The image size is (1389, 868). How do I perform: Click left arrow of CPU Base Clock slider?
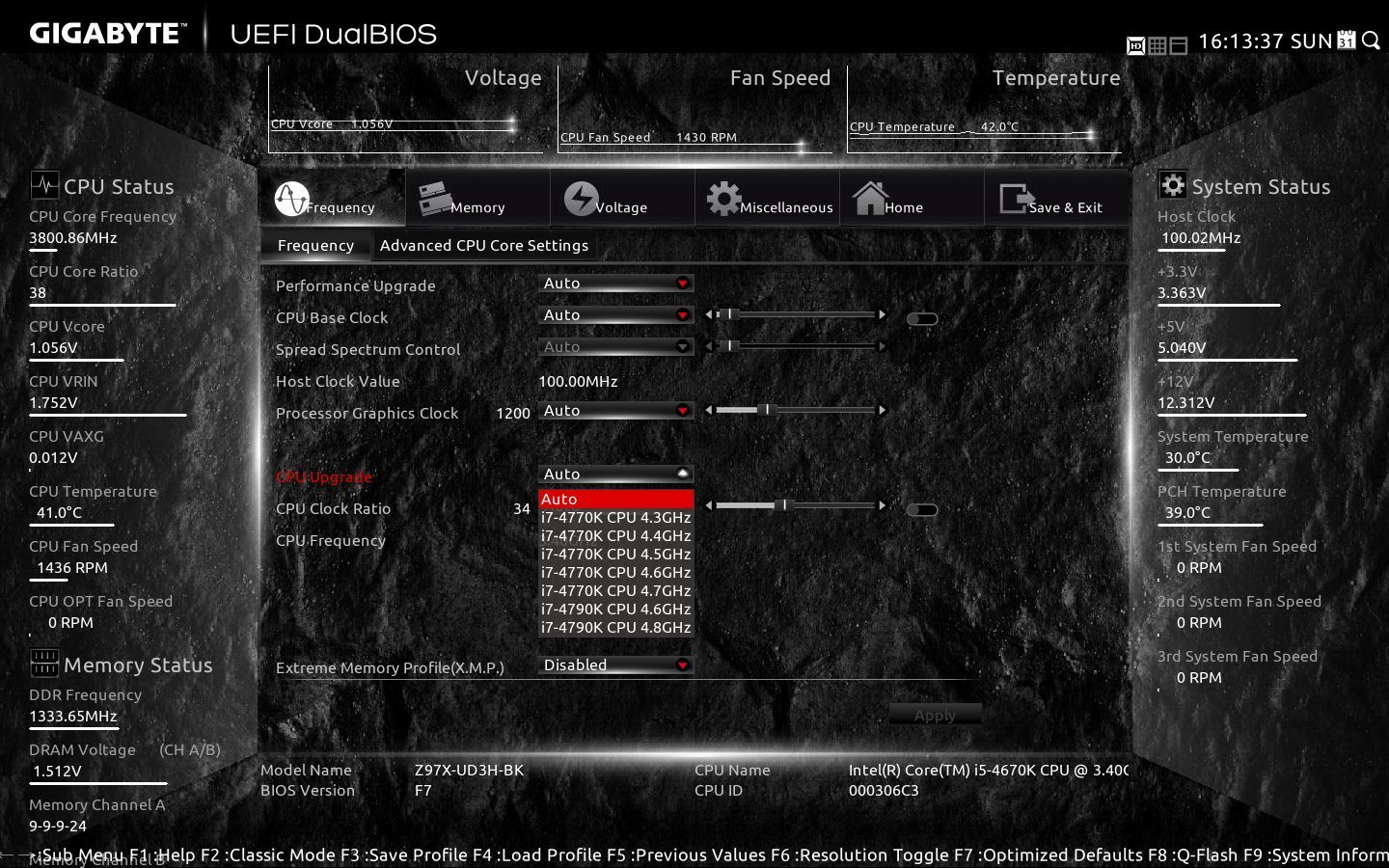(709, 314)
